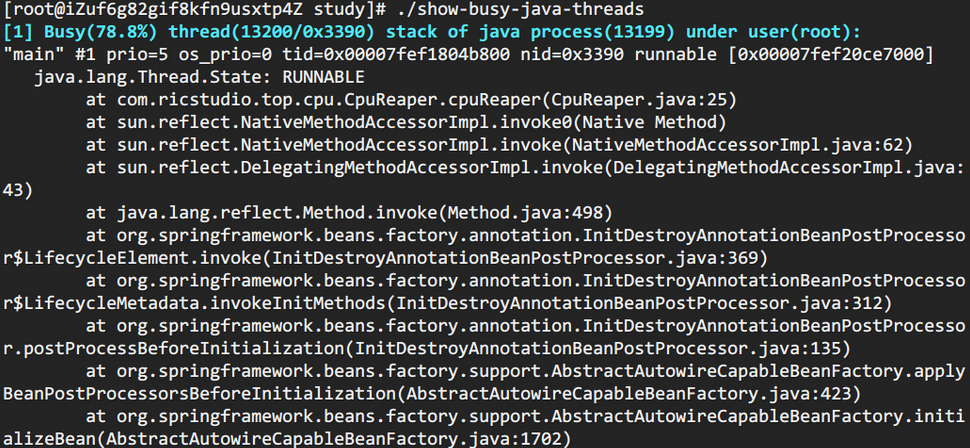This screenshot has height=448, width=970.
Task: Click the invoke0(Native Method) frame
Action: [599, 122]
